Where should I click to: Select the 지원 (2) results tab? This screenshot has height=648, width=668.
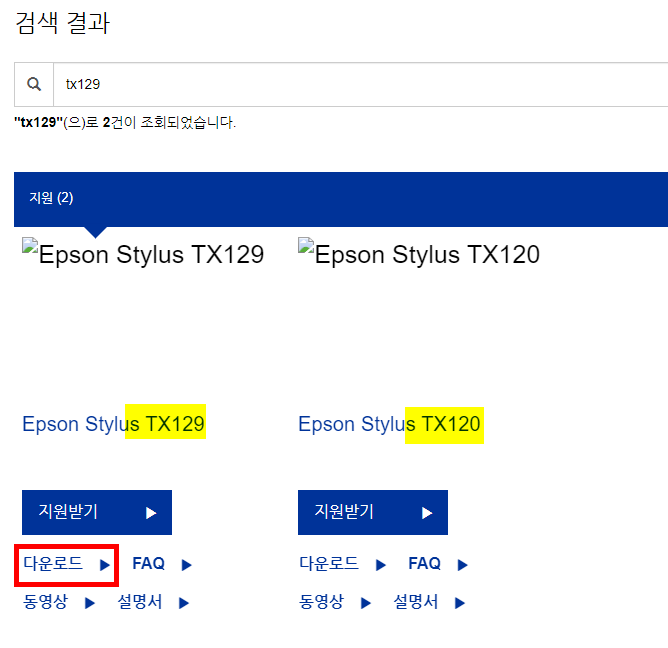(x=51, y=198)
